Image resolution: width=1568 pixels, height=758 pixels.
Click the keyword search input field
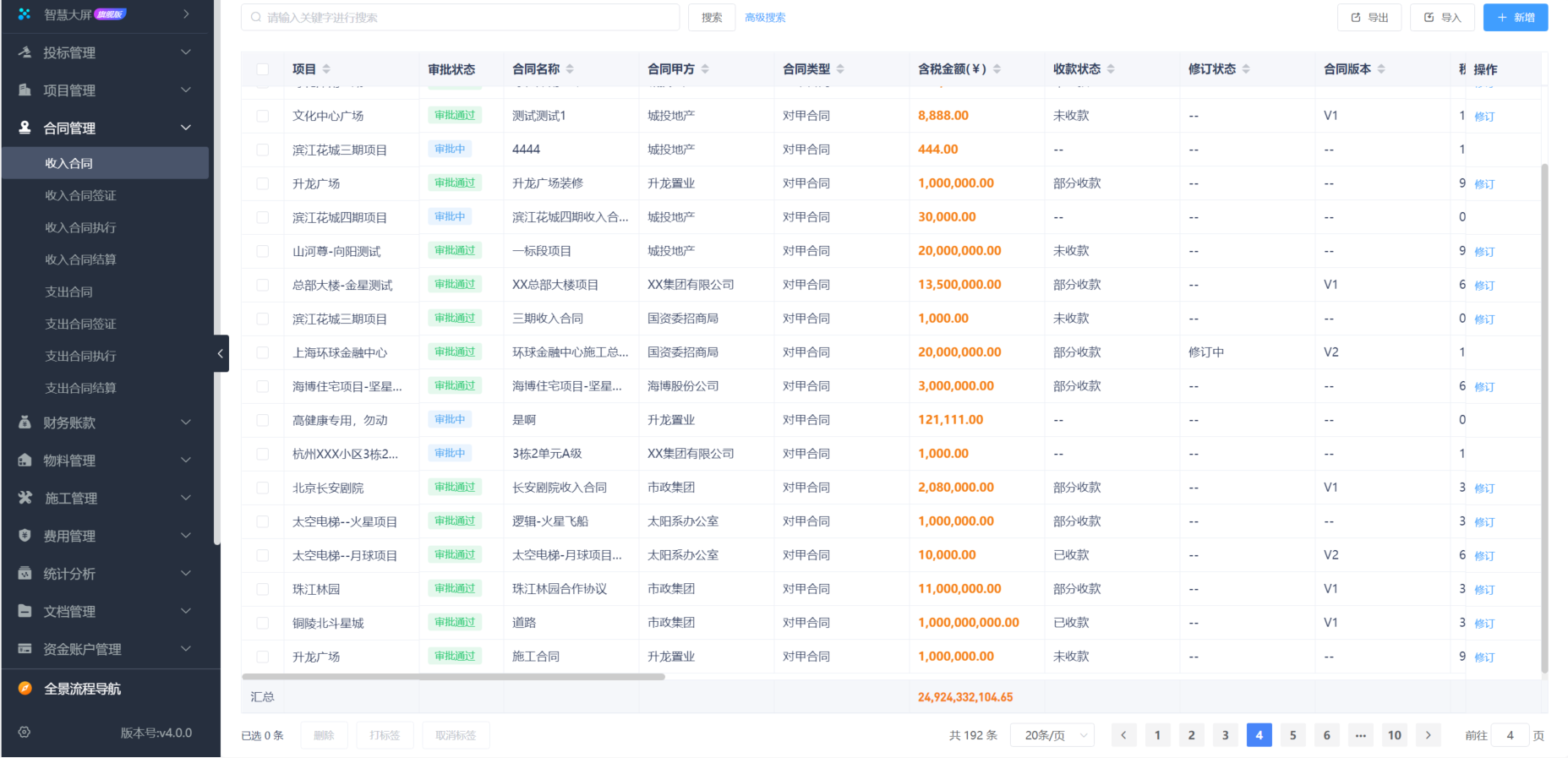[461, 18]
